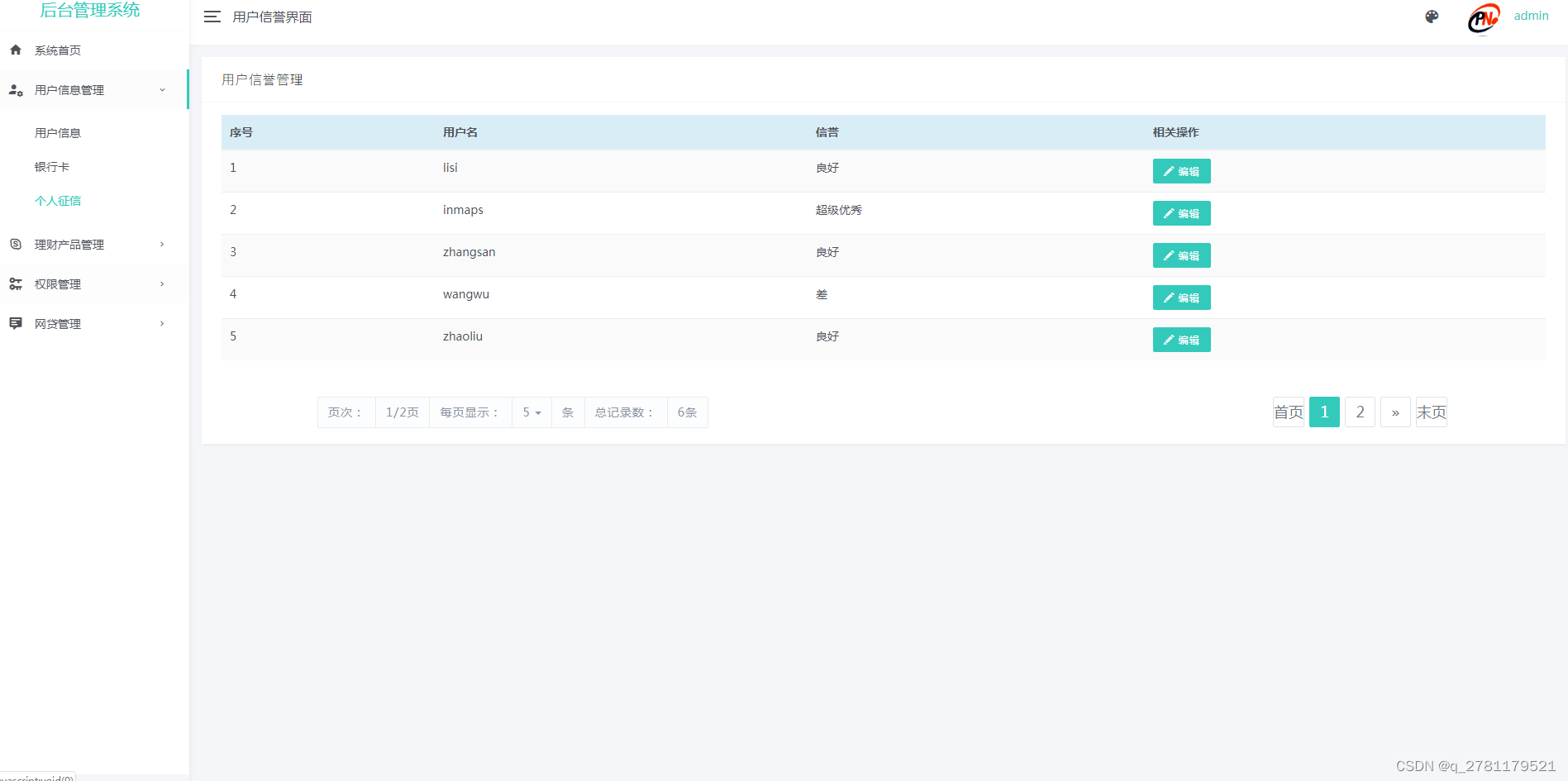Open the 用户信息 submenu item
1568x781 pixels.
click(58, 133)
